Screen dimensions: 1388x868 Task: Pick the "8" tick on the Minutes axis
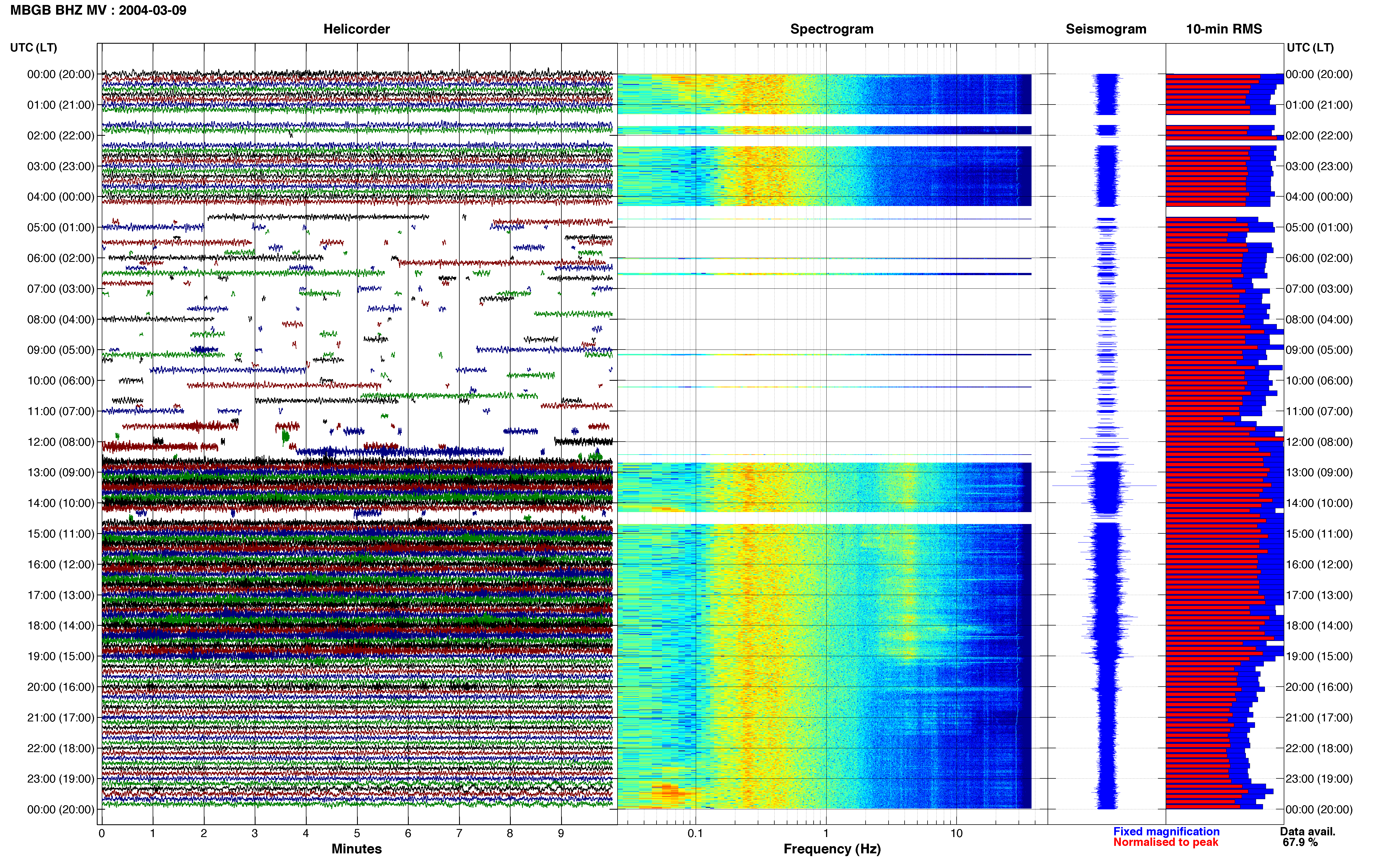(510, 833)
